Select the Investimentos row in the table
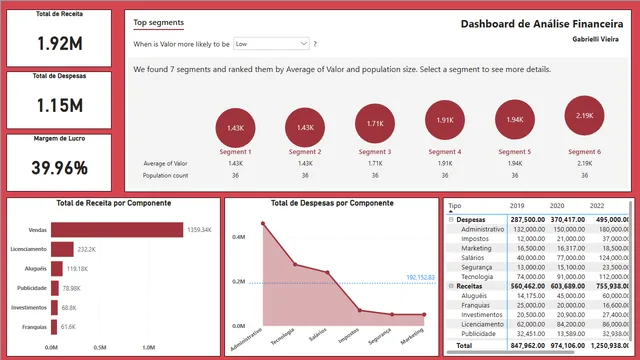The image size is (640, 360). coord(538,315)
